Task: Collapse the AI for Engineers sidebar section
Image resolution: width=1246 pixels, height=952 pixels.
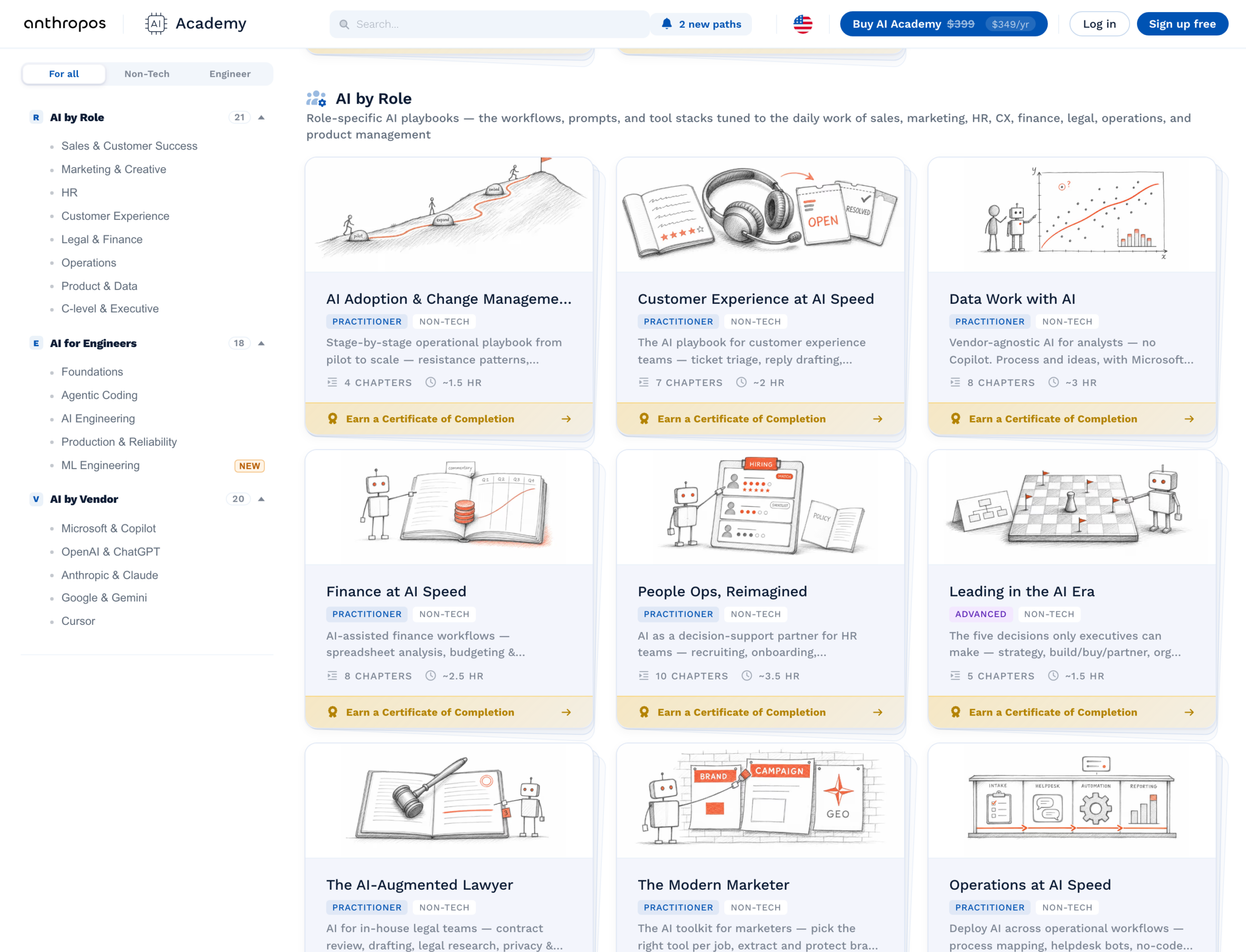Action: tap(261, 344)
